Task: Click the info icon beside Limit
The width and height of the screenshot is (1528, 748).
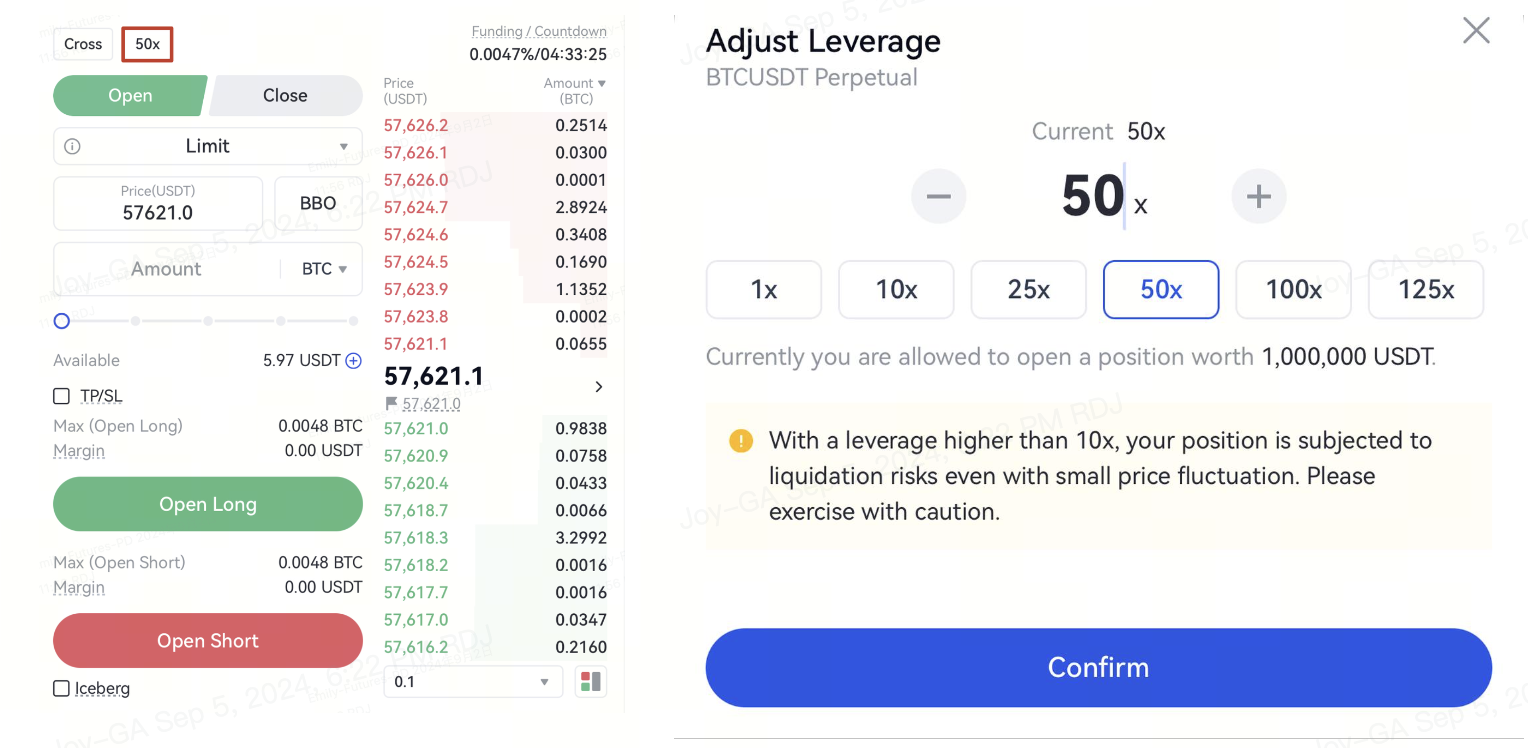Action: tap(72, 146)
